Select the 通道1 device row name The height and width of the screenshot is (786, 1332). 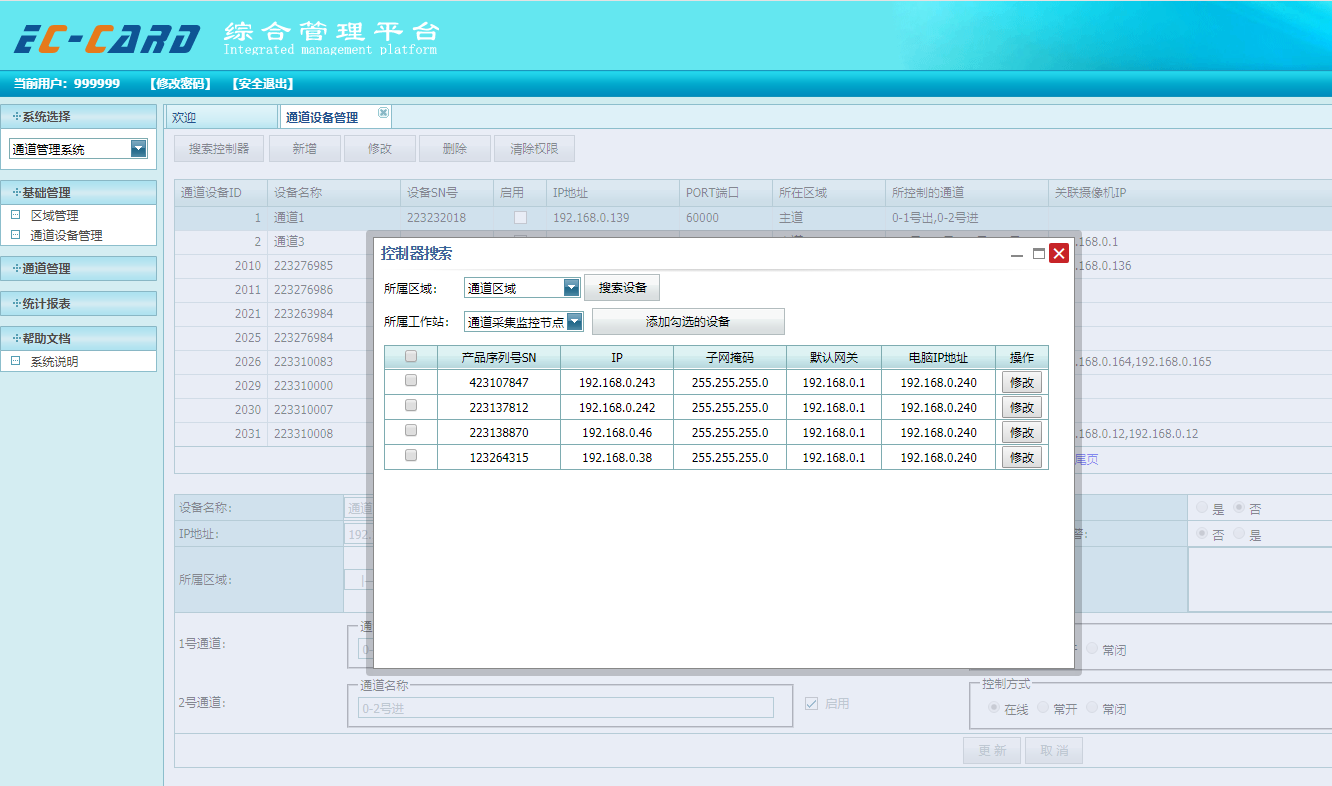coord(289,218)
